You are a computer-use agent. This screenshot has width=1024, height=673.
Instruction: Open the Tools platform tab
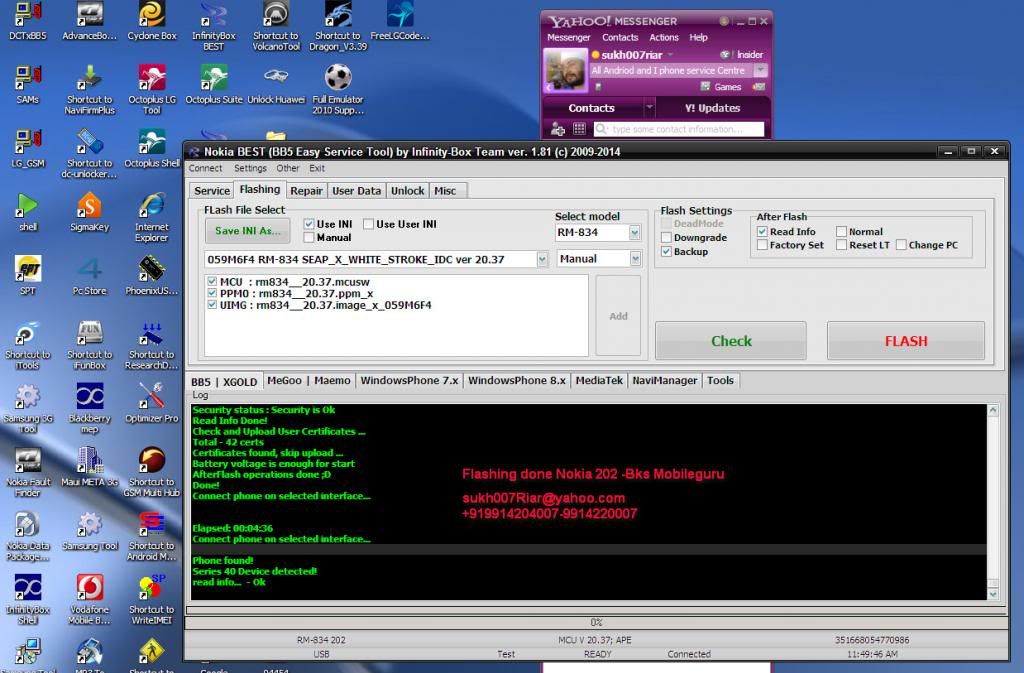click(720, 381)
